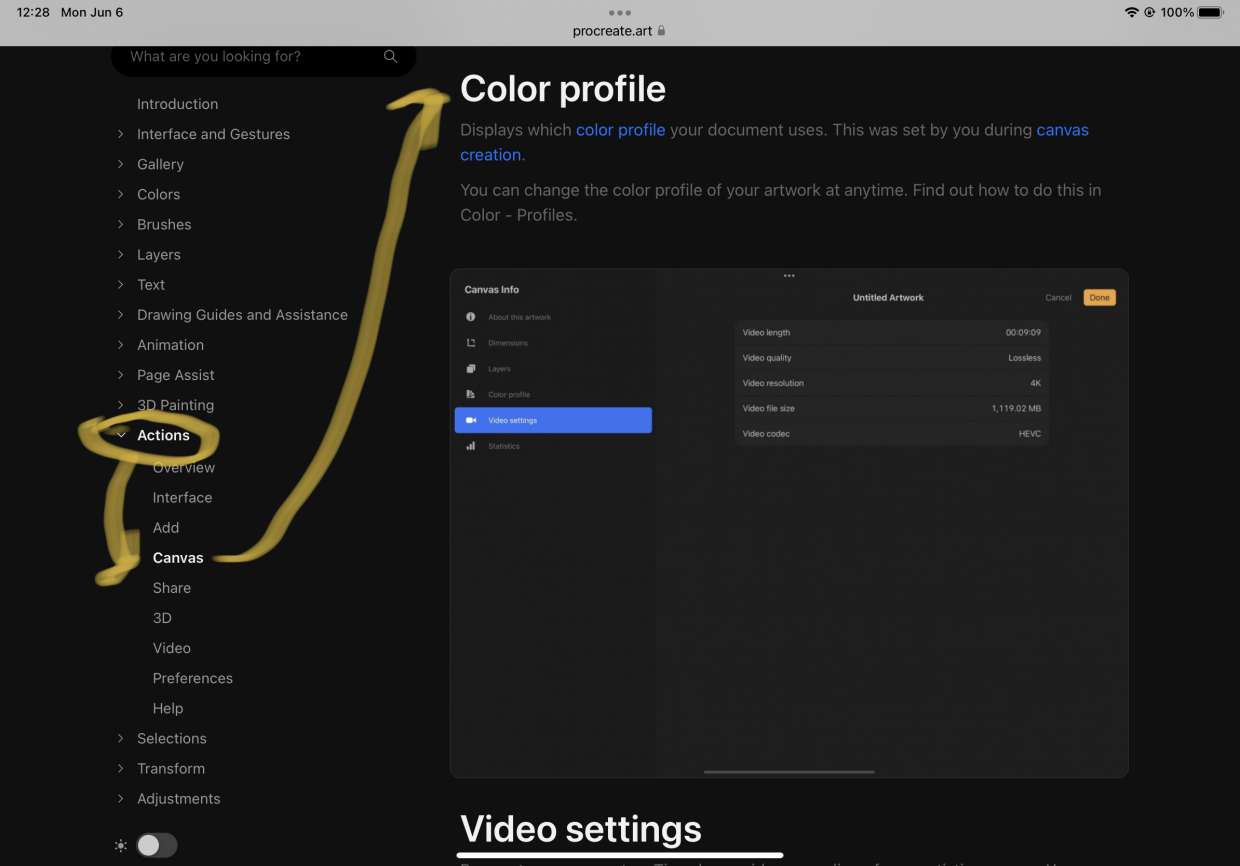Open the Interface page under Actions
The width and height of the screenshot is (1240, 866).
click(182, 497)
